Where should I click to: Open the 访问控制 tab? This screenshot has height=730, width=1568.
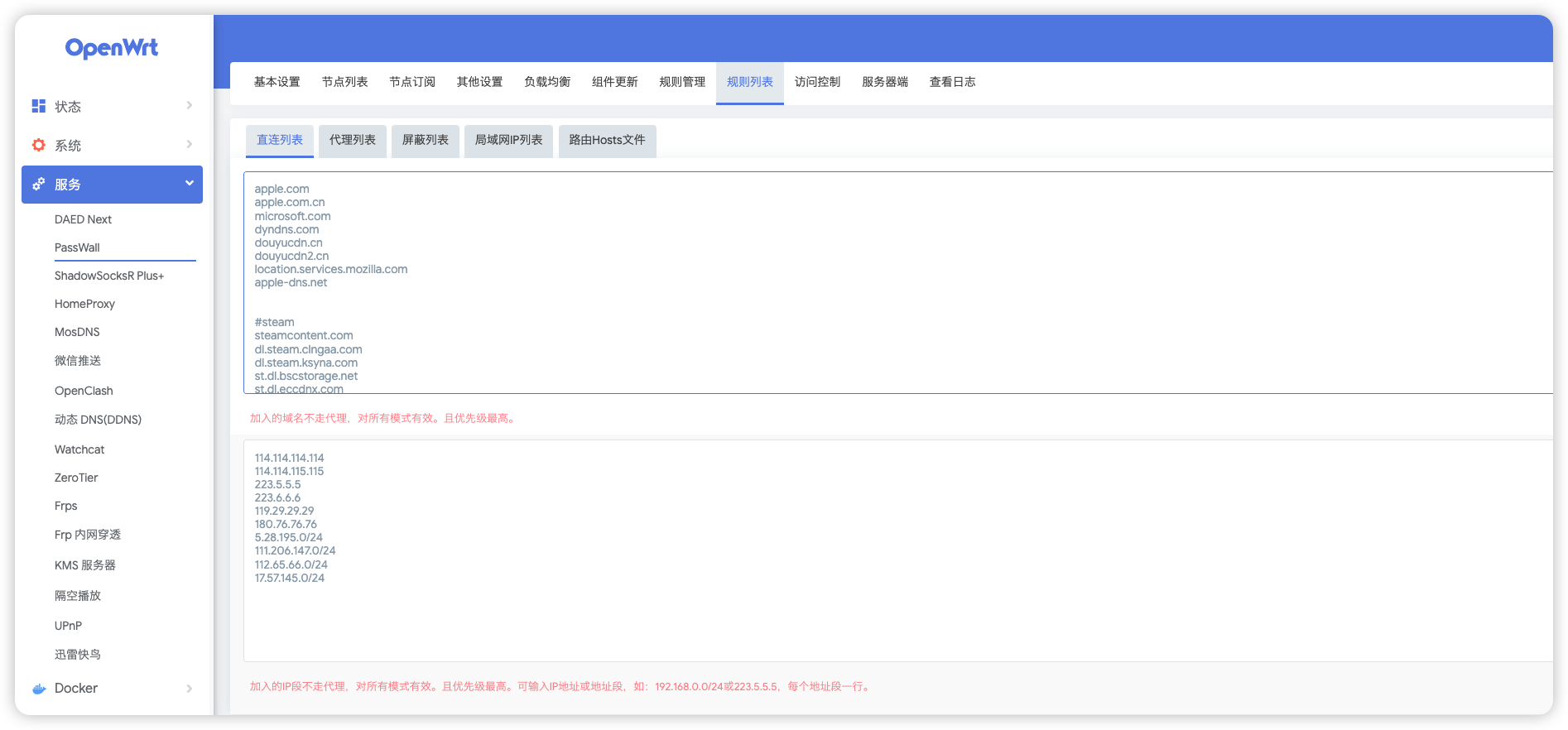pyautogui.click(x=818, y=82)
